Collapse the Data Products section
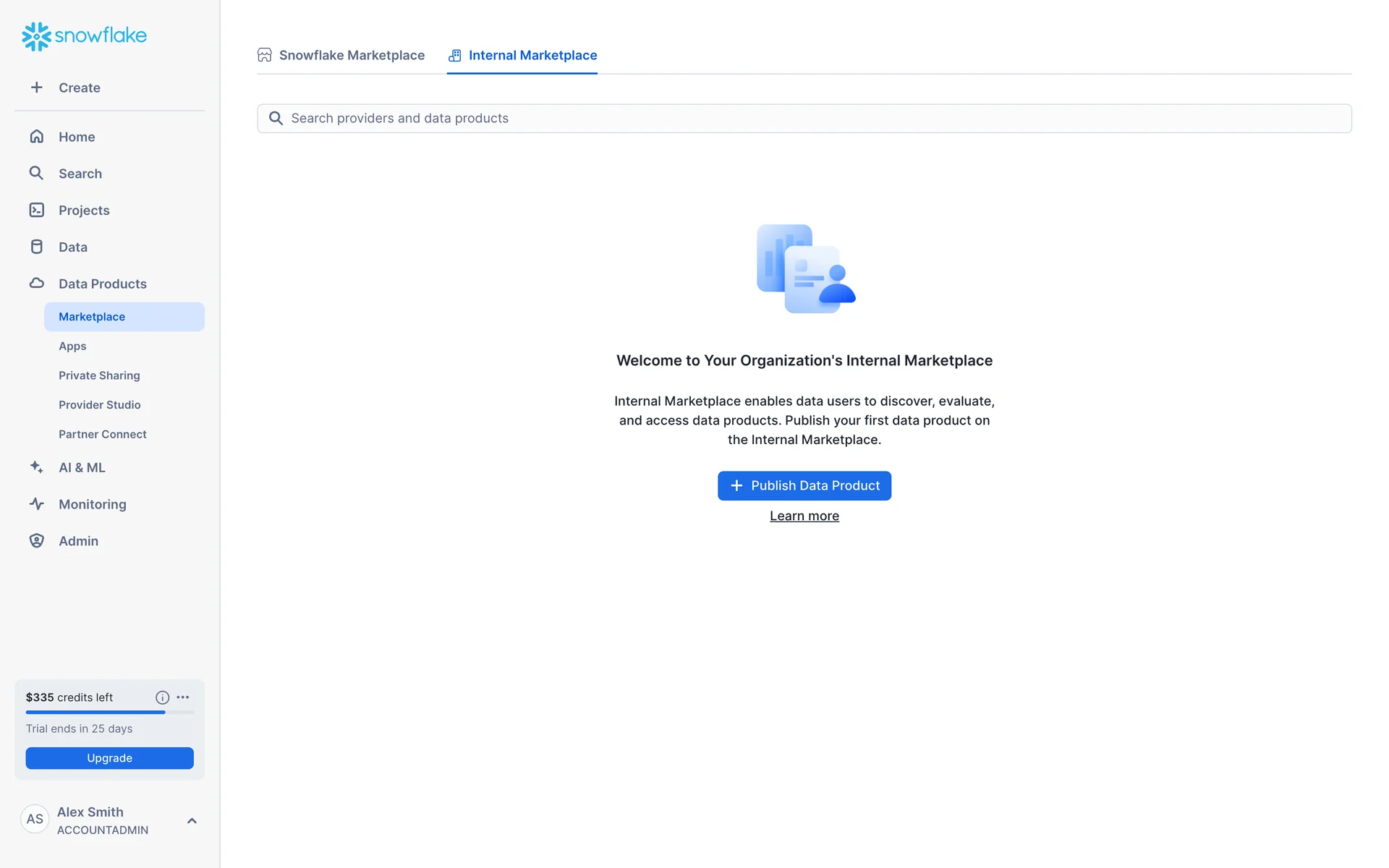Viewport: 1389px width, 868px height. [x=102, y=284]
